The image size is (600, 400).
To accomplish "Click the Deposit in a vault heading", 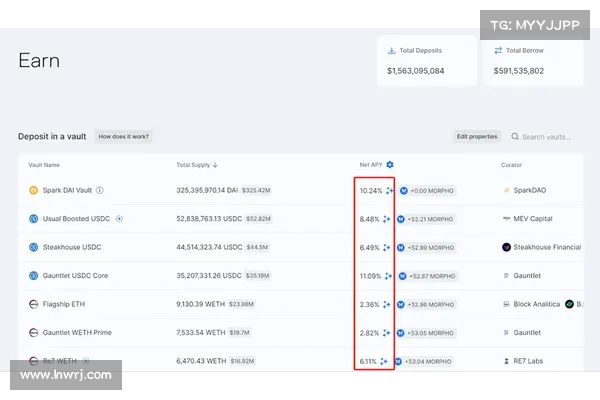I will click(x=52, y=137).
